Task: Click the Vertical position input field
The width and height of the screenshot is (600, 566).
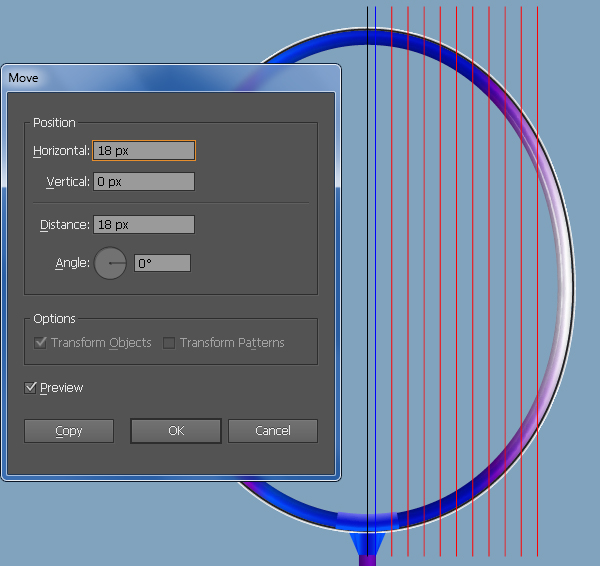Action: (144, 181)
